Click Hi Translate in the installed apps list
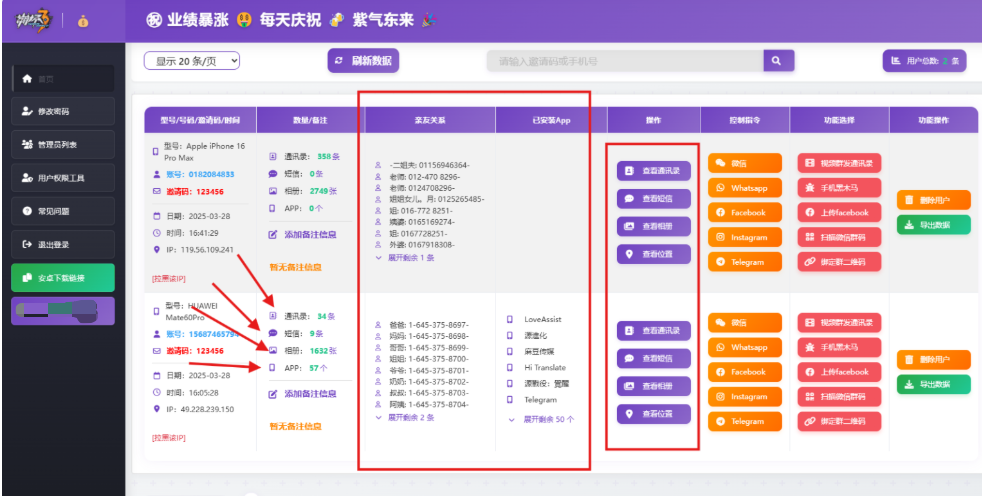The width and height of the screenshot is (982, 496). click(x=545, y=368)
